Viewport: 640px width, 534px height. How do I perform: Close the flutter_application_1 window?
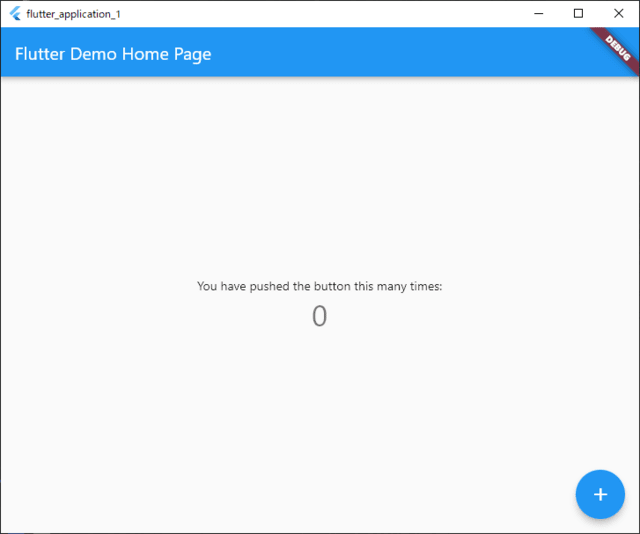click(x=618, y=14)
